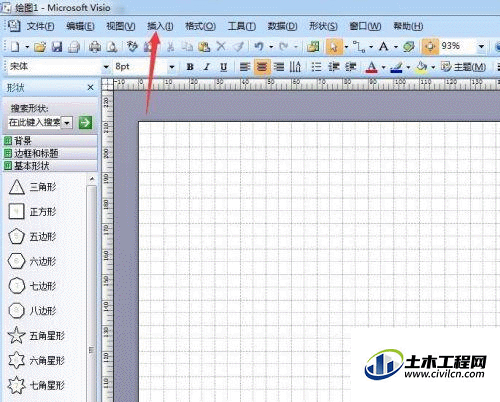This screenshot has height=402, width=500.
Task: Select the Text tool A
Action: pyautogui.click(x=384, y=46)
